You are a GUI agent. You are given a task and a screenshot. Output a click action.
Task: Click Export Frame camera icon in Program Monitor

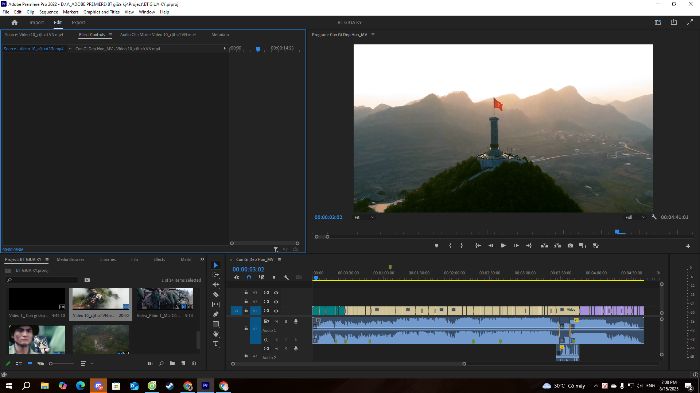click(570, 246)
